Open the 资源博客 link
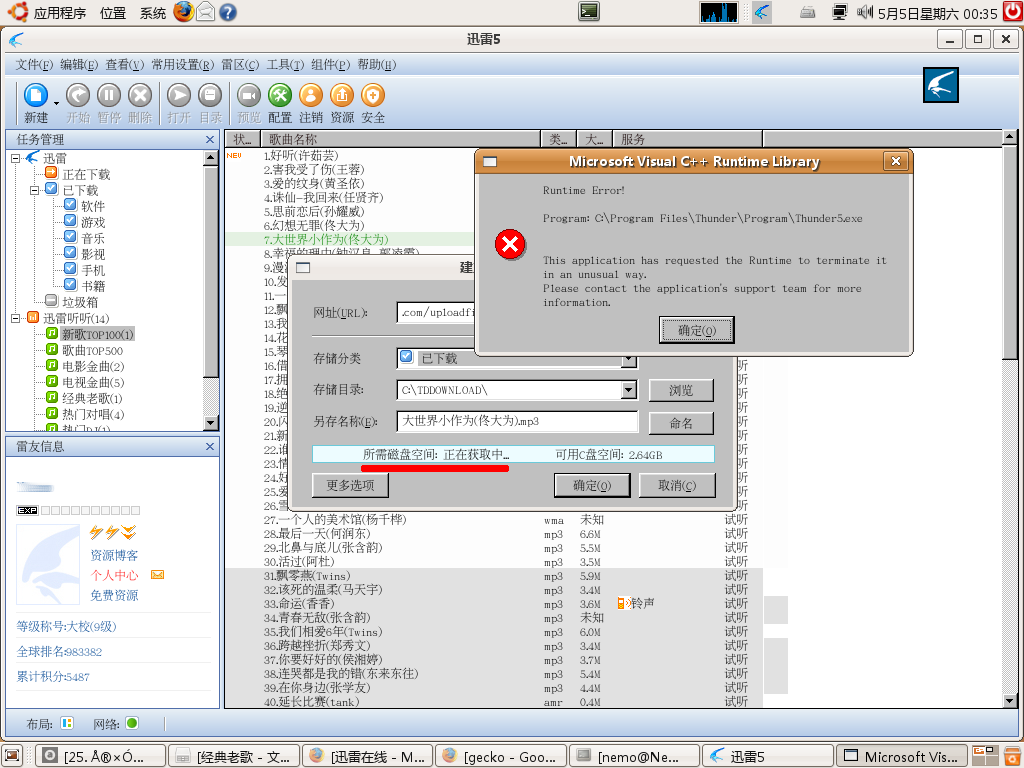Image resolution: width=1024 pixels, height=768 pixels. coord(114,555)
